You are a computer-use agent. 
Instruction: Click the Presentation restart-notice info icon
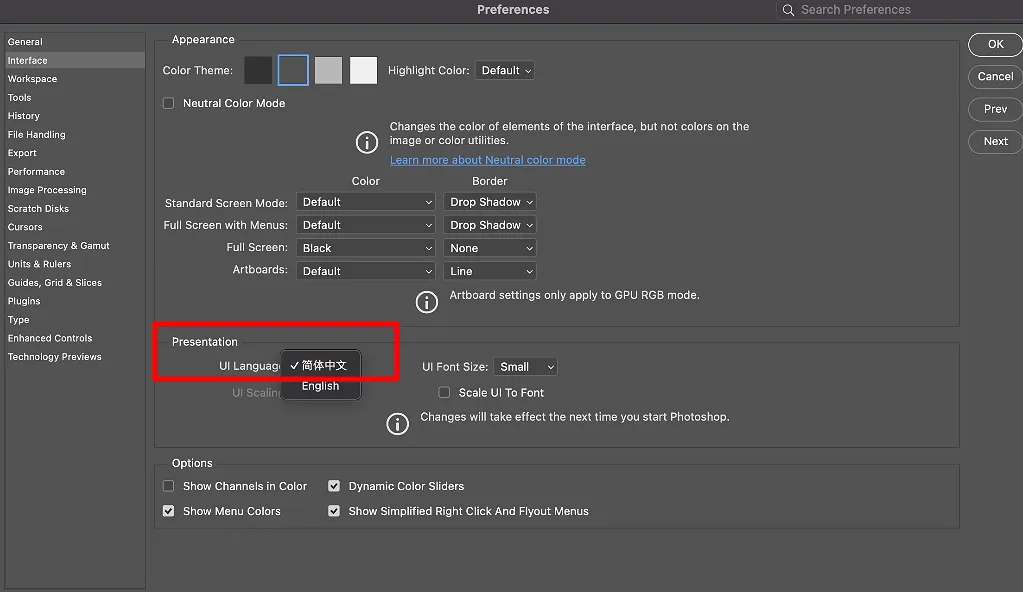coord(397,424)
